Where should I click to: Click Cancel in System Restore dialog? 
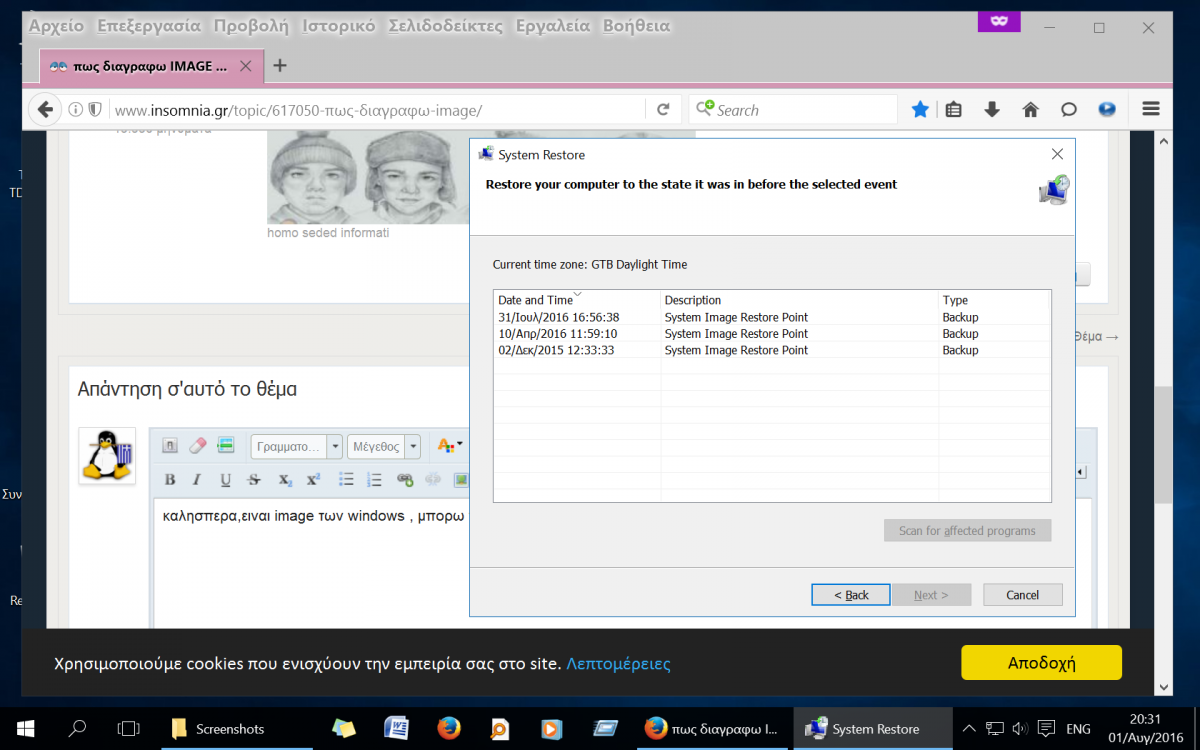click(x=1022, y=595)
